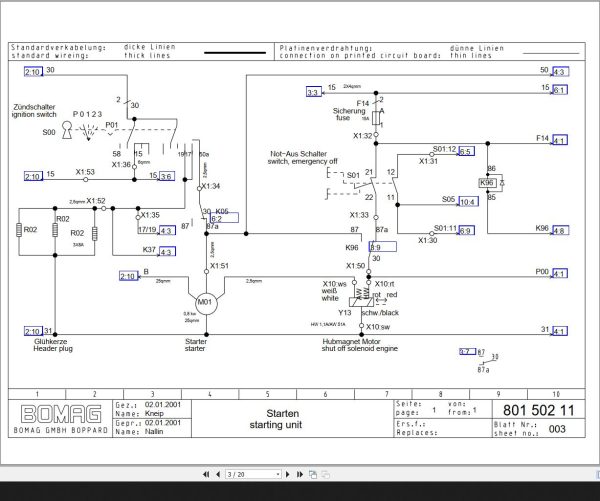Click the name 'Nallin'
This screenshot has height=501, width=600.
[154, 432]
